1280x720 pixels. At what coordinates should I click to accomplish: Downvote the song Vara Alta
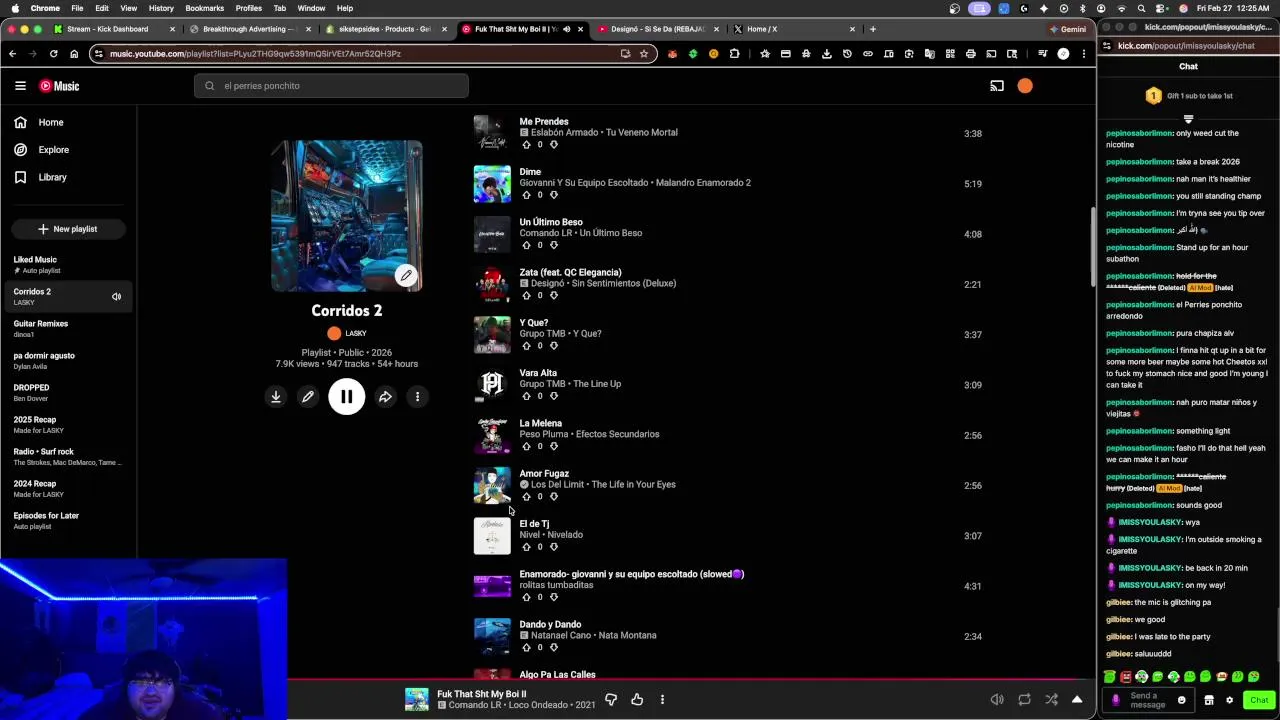(554, 396)
